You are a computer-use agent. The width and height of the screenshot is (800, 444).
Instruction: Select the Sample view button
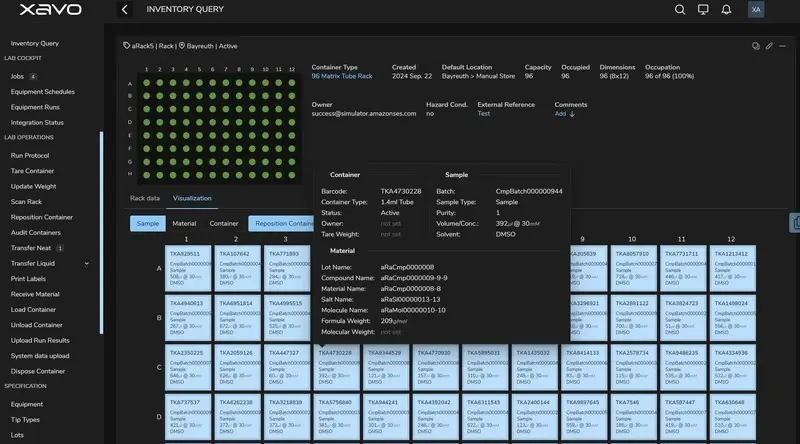click(x=147, y=224)
